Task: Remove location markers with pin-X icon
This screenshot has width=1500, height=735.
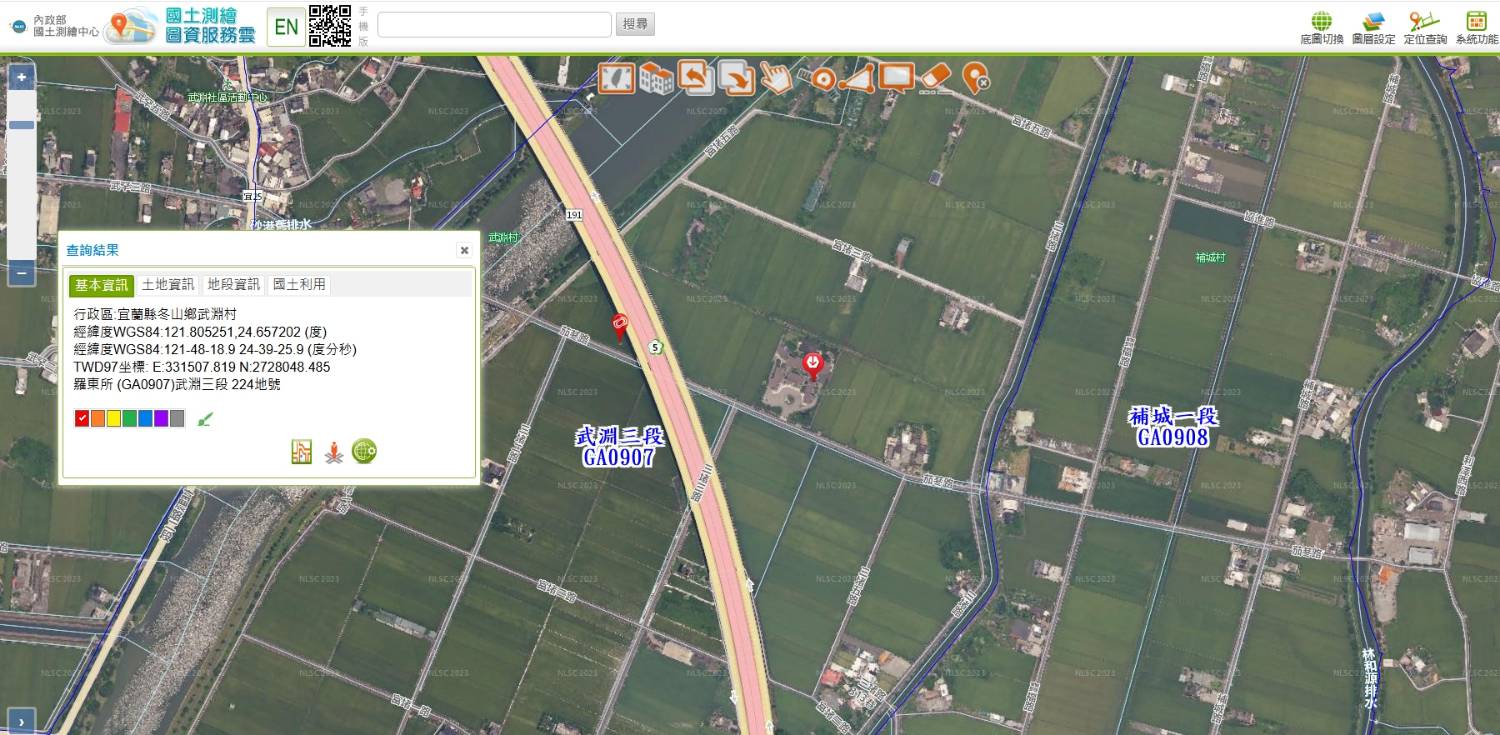Action: tap(975, 78)
